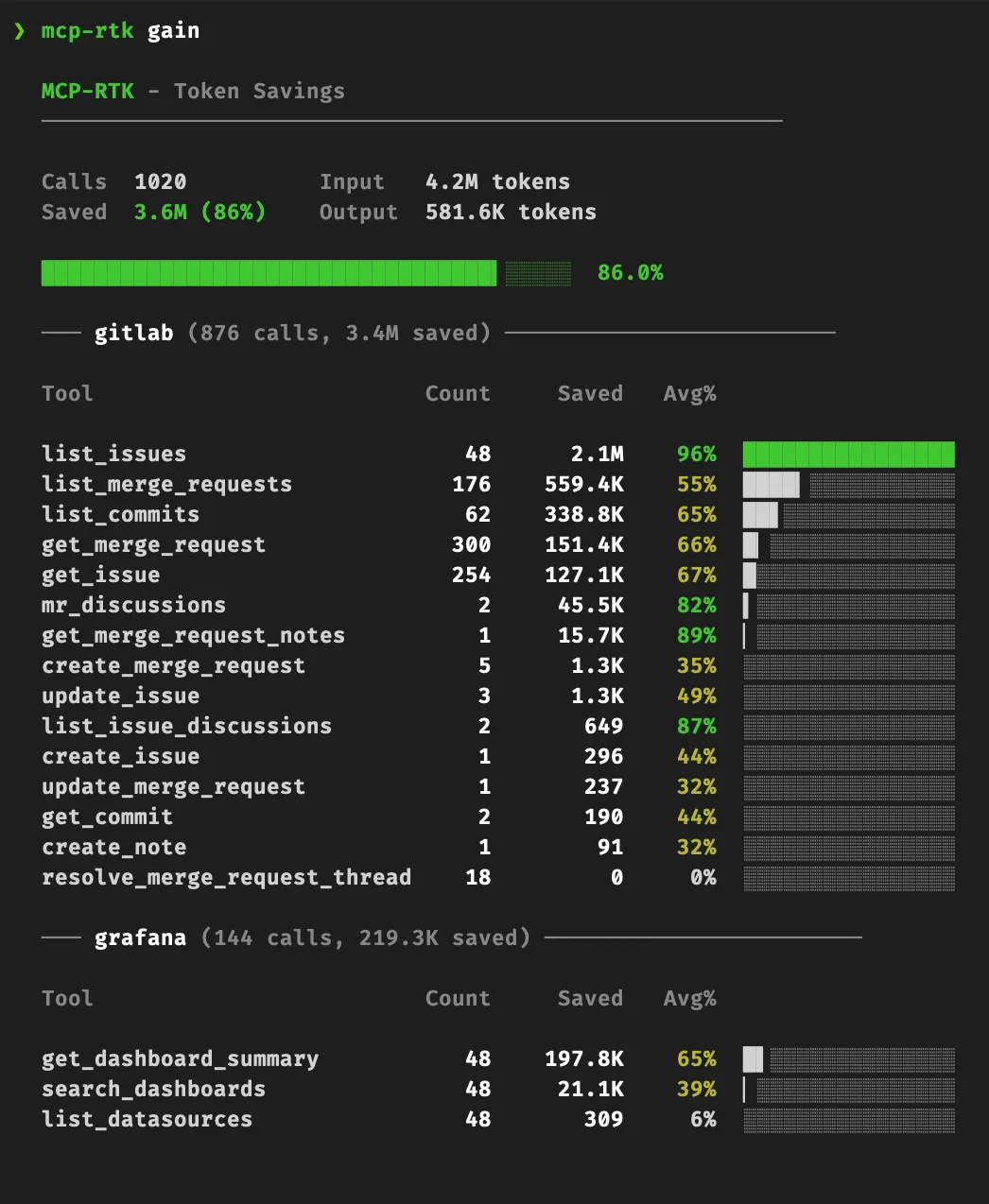Click the 82% average for mr_discussions
The height and width of the screenshot is (1204, 989).
point(697,605)
